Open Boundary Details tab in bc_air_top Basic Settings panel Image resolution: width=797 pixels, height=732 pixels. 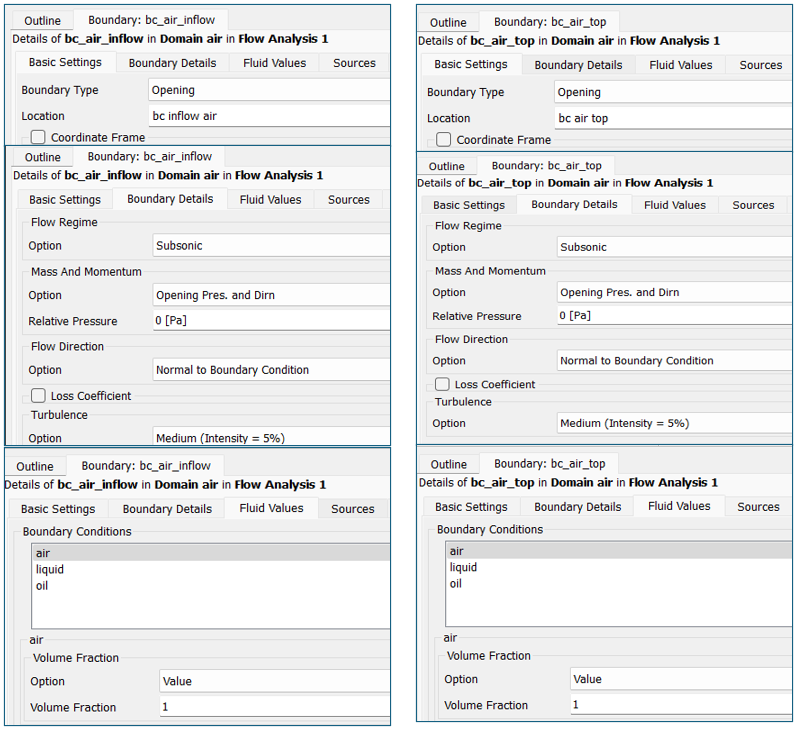coord(578,65)
